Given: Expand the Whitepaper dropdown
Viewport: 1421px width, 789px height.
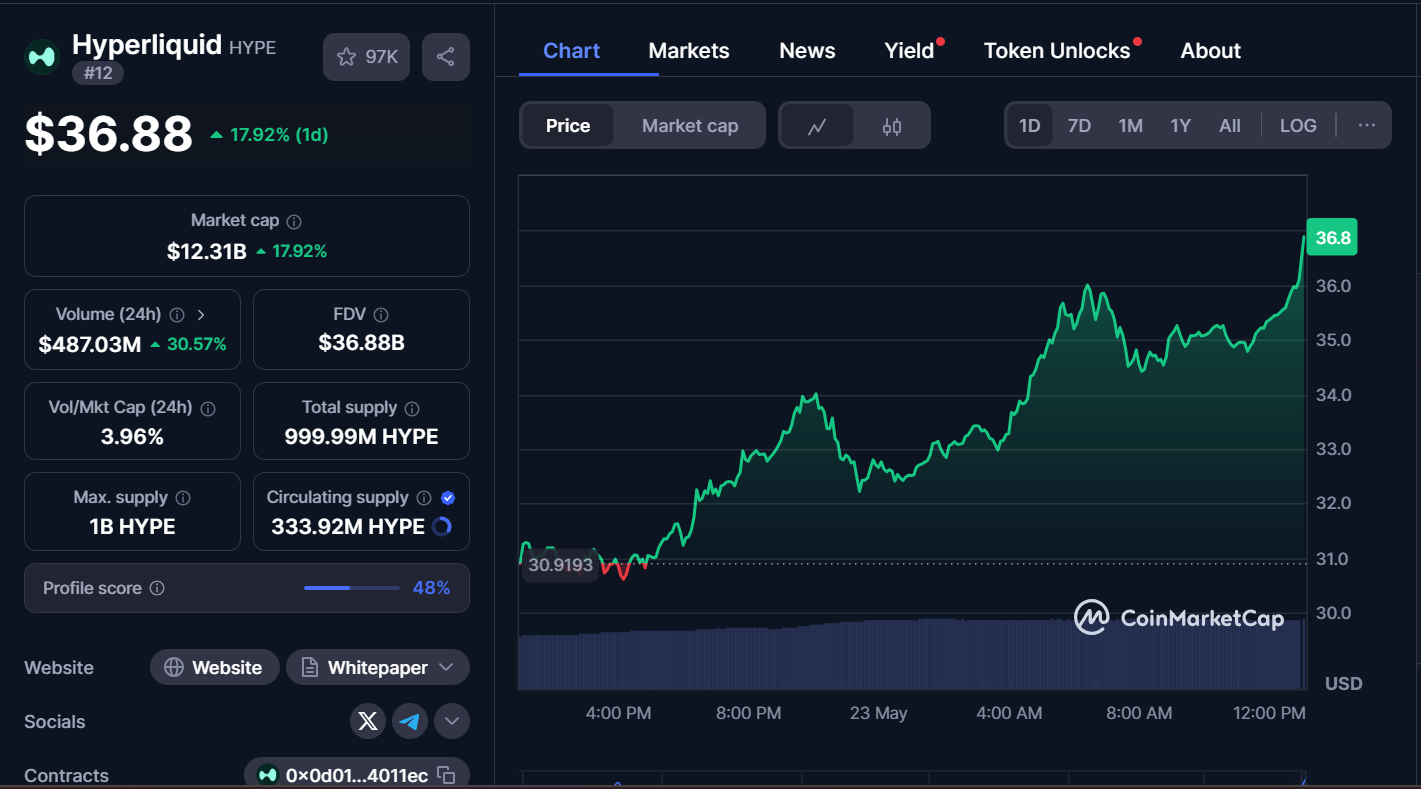Looking at the screenshot, I should click(x=378, y=667).
